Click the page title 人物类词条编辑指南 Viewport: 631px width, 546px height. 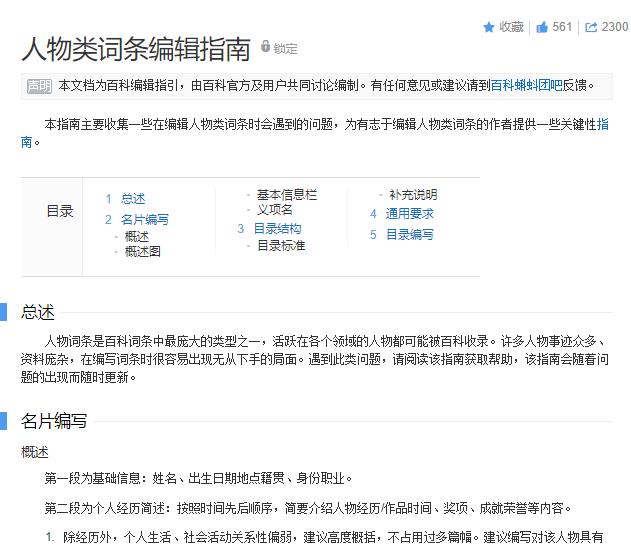pos(136,49)
